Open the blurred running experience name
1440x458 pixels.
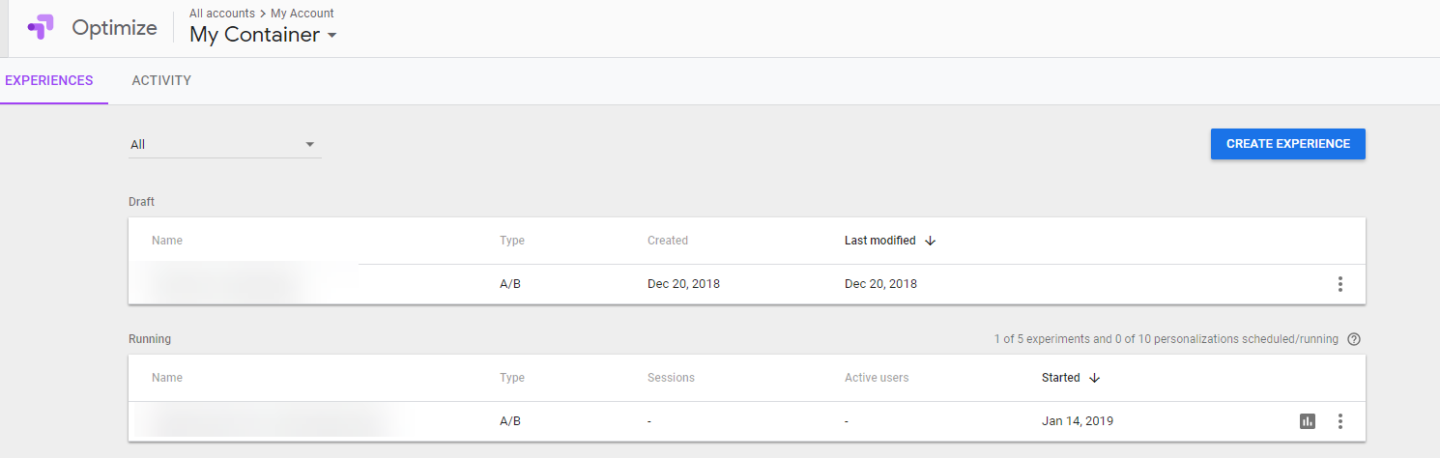(x=260, y=421)
